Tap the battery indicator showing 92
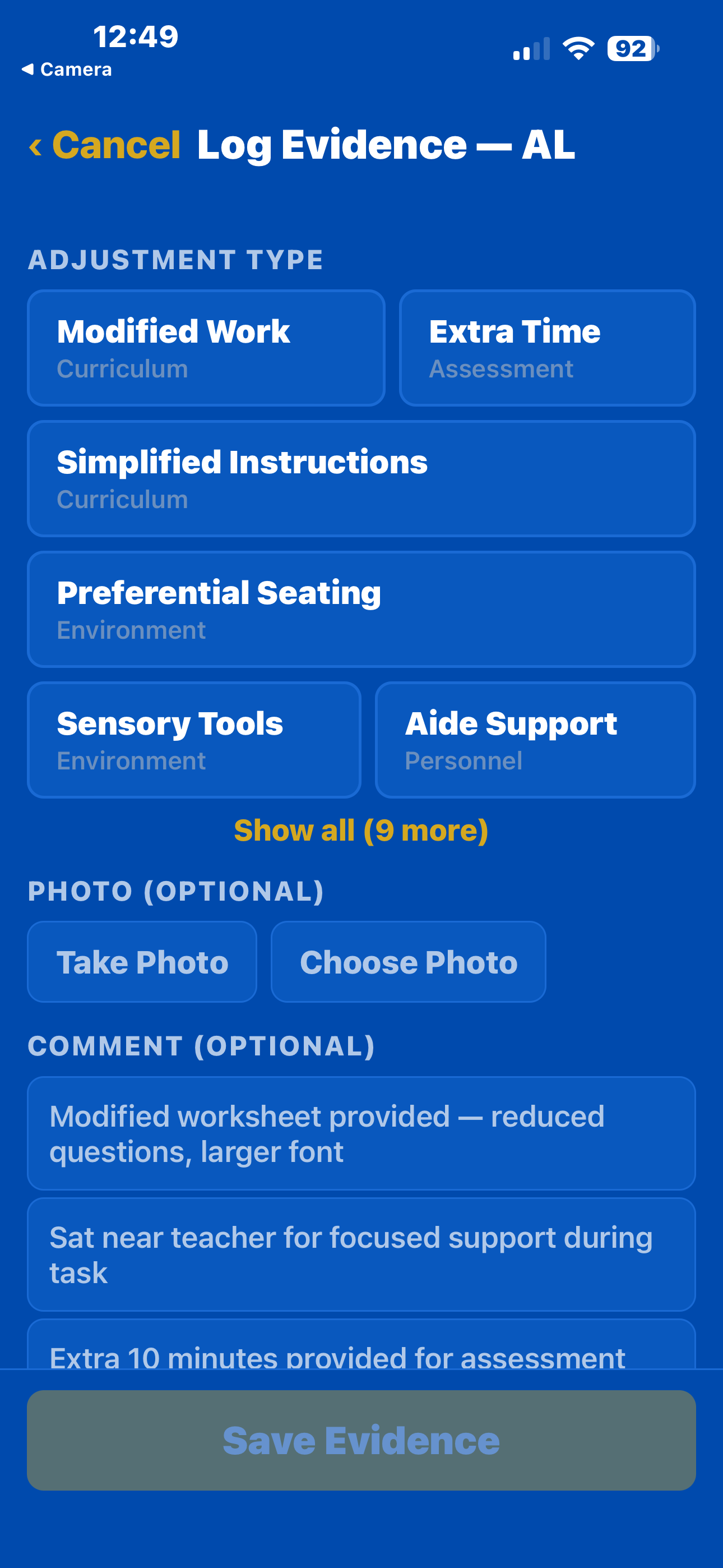Viewport: 723px width, 1568px height. (632, 49)
